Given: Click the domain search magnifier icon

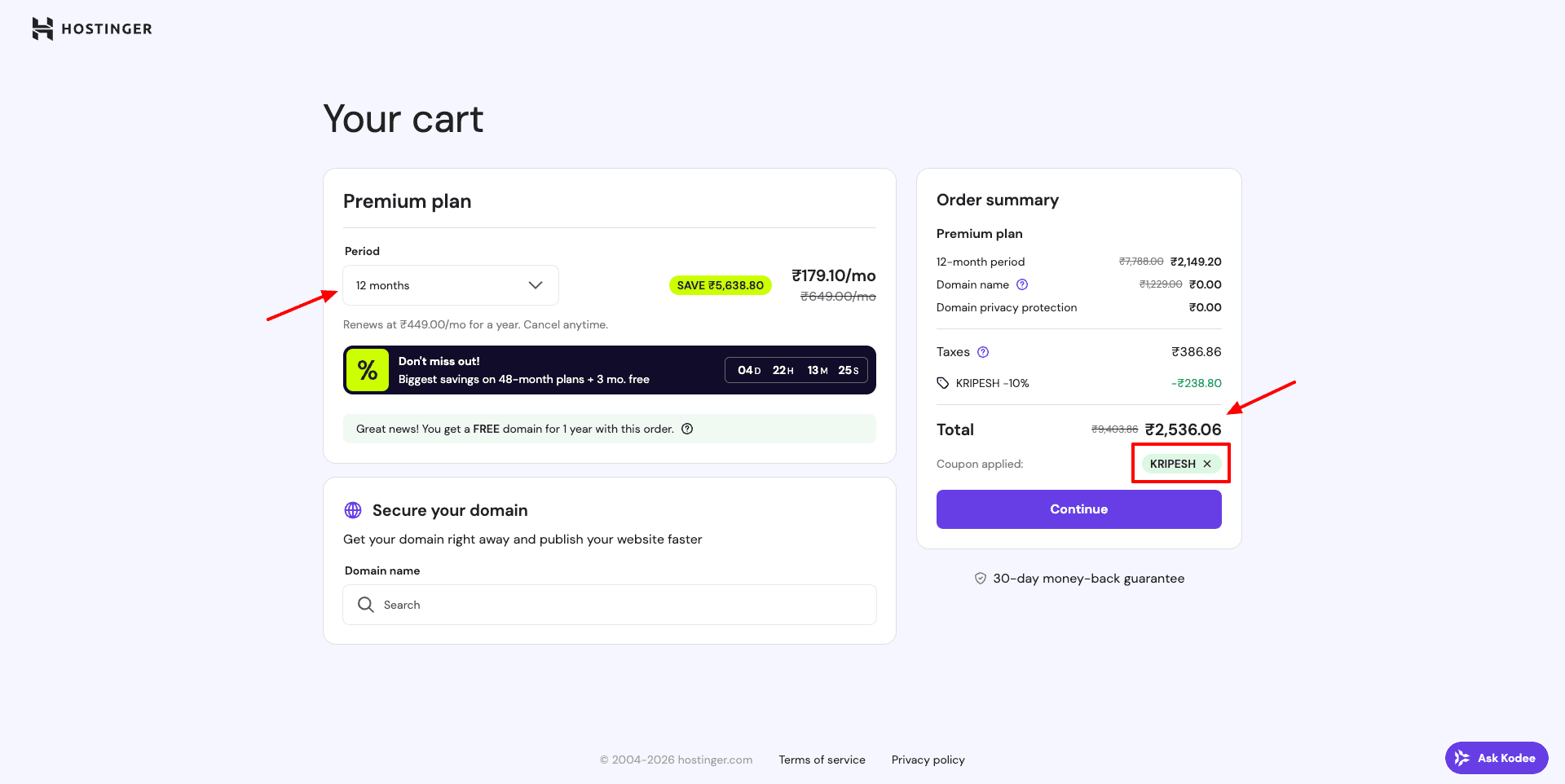Looking at the screenshot, I should point(366,605).
